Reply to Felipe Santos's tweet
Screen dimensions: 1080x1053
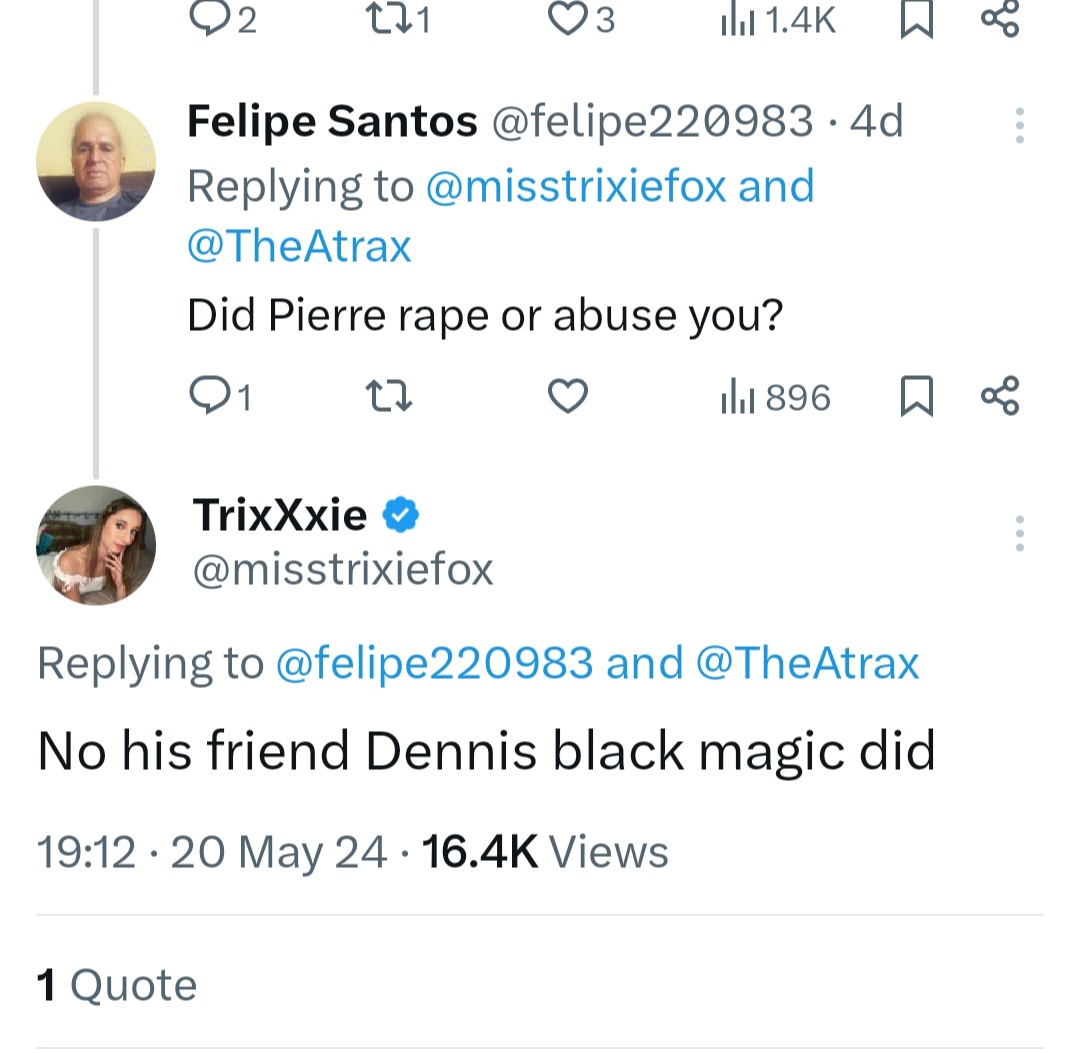pos(207,398)
